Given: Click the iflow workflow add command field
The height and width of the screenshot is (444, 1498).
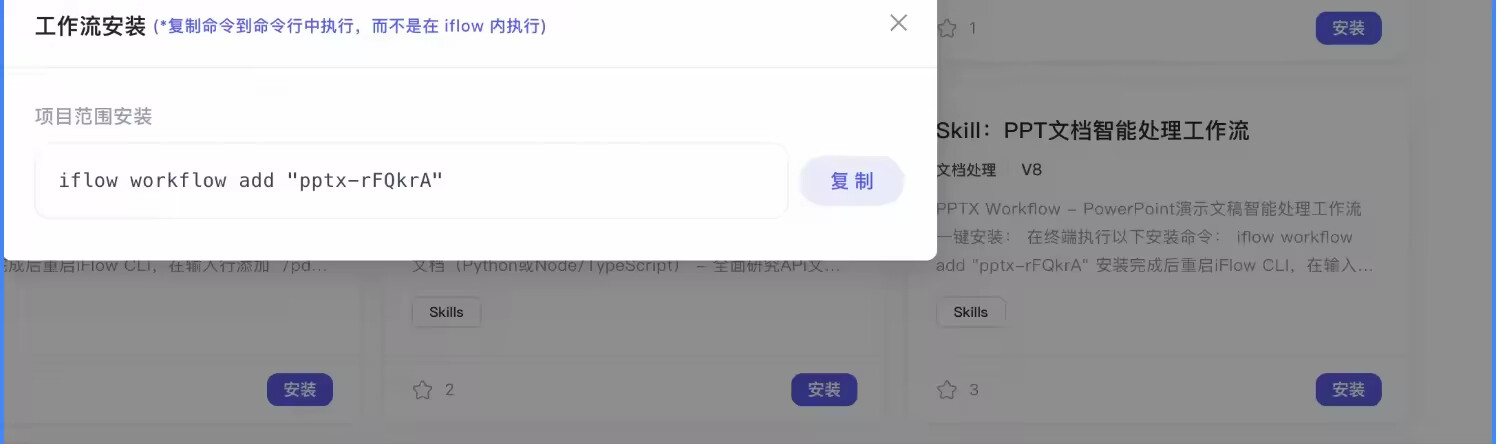Looking at the screenshot, I should pos(411,181).
